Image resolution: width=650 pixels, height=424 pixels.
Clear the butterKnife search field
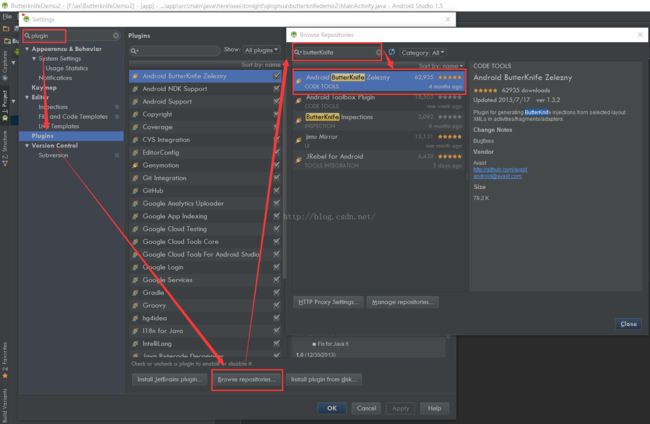[x=378, y=52]
